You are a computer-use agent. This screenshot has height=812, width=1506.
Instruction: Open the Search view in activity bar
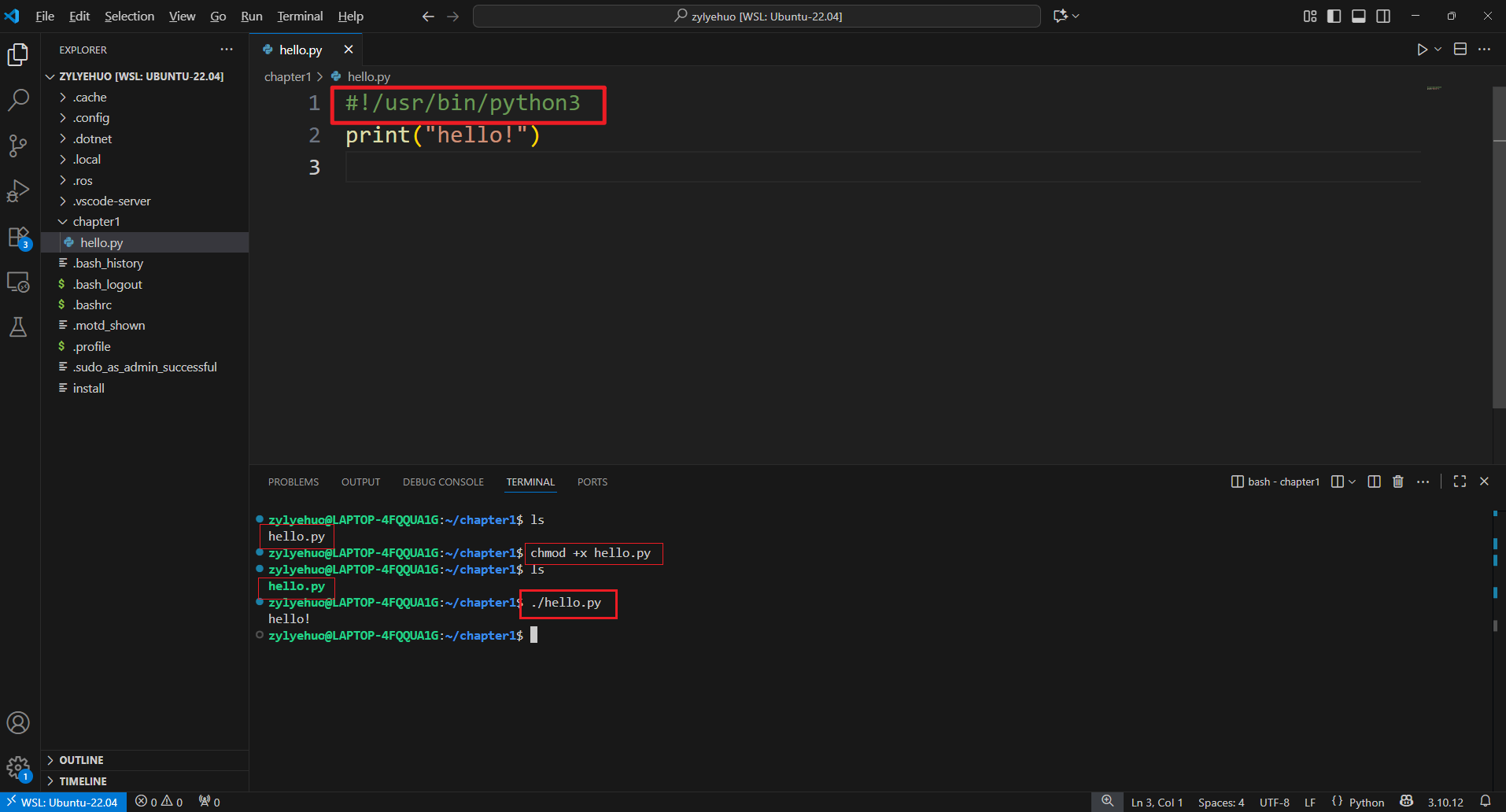click(x=18, y=100)
